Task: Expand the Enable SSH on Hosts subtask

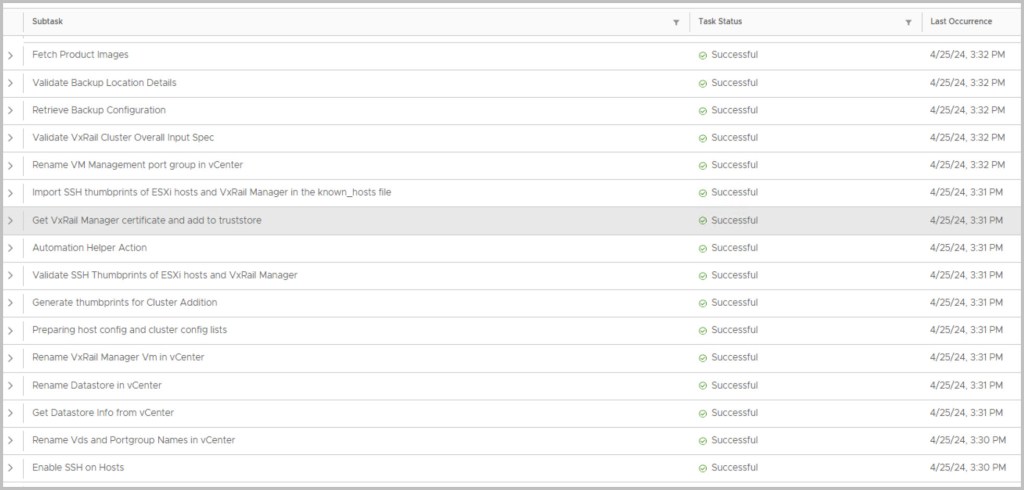Action: click(10, 468)
